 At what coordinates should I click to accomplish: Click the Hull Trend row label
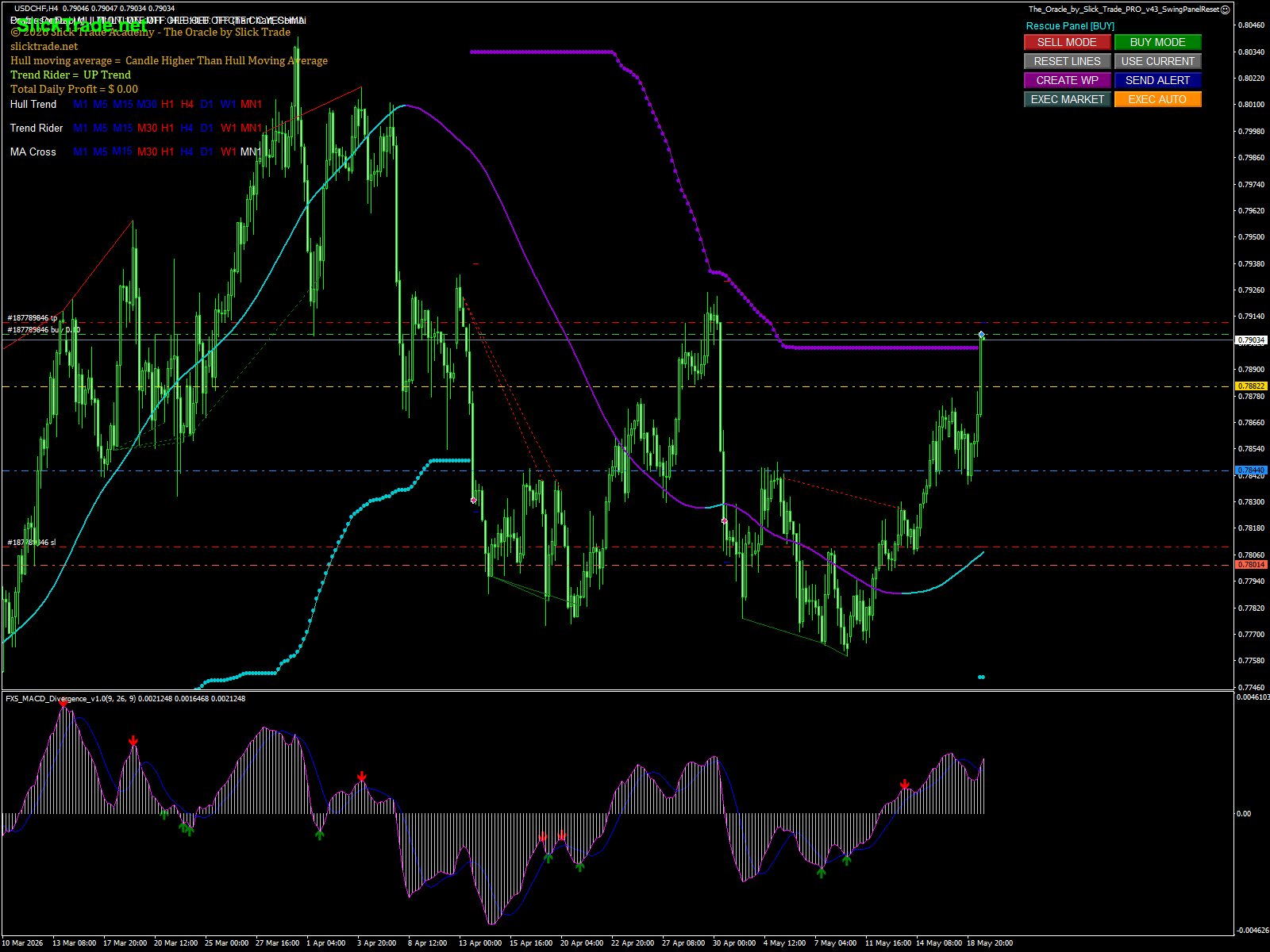click(x=33, y=104)
